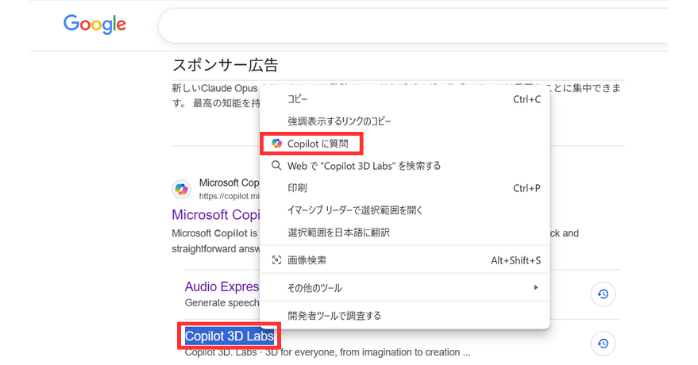Viewport: 698px width, 365px height.
Task: Open イマーシブ リーダーで選択範囲を開く
Action: (x=405, y=210)
